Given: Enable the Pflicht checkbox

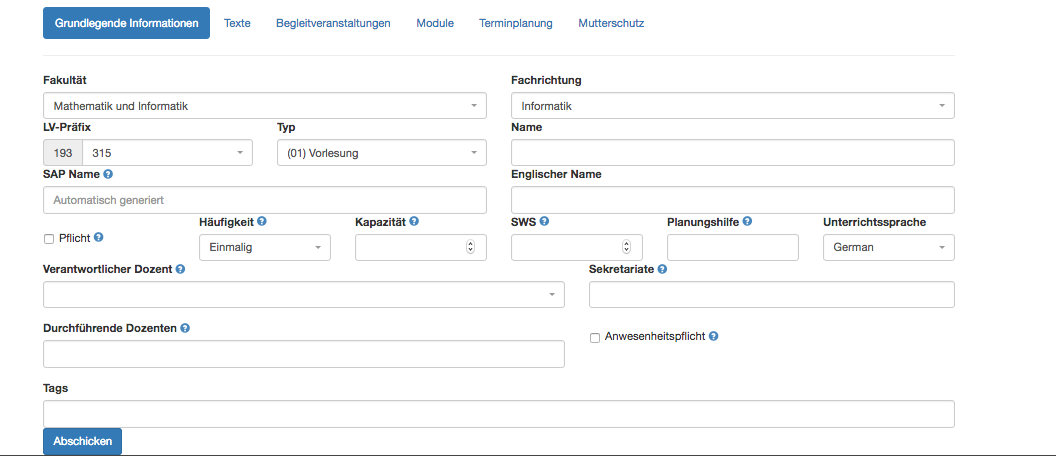Looking at the screenshot, I should [x=48, y=238].
